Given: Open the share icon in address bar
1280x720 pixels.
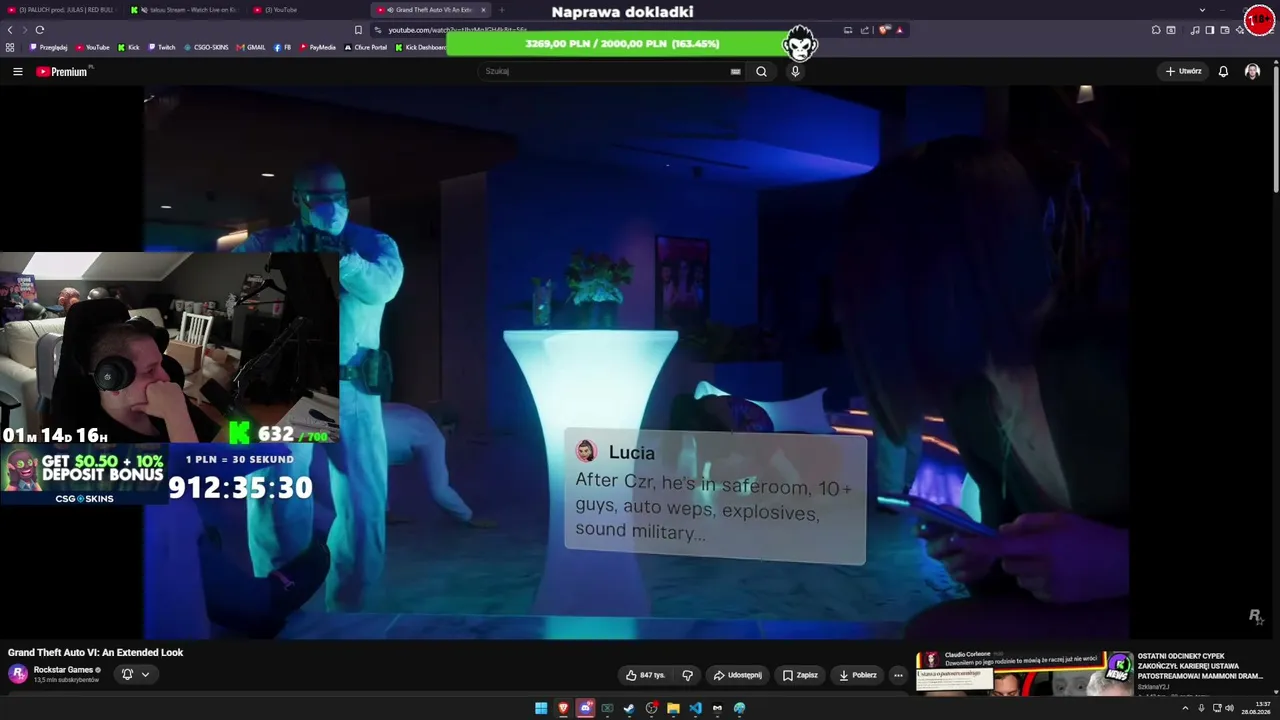Looking at the screenshot, I should (865, 30).
